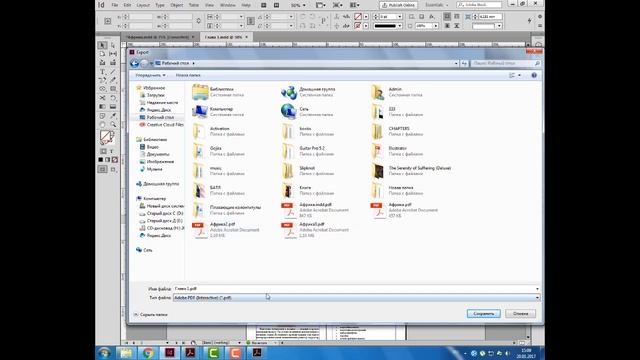Expand the address bar path dropdown
The height and width of the screenshot is (360, 640).
click(456, 63)
